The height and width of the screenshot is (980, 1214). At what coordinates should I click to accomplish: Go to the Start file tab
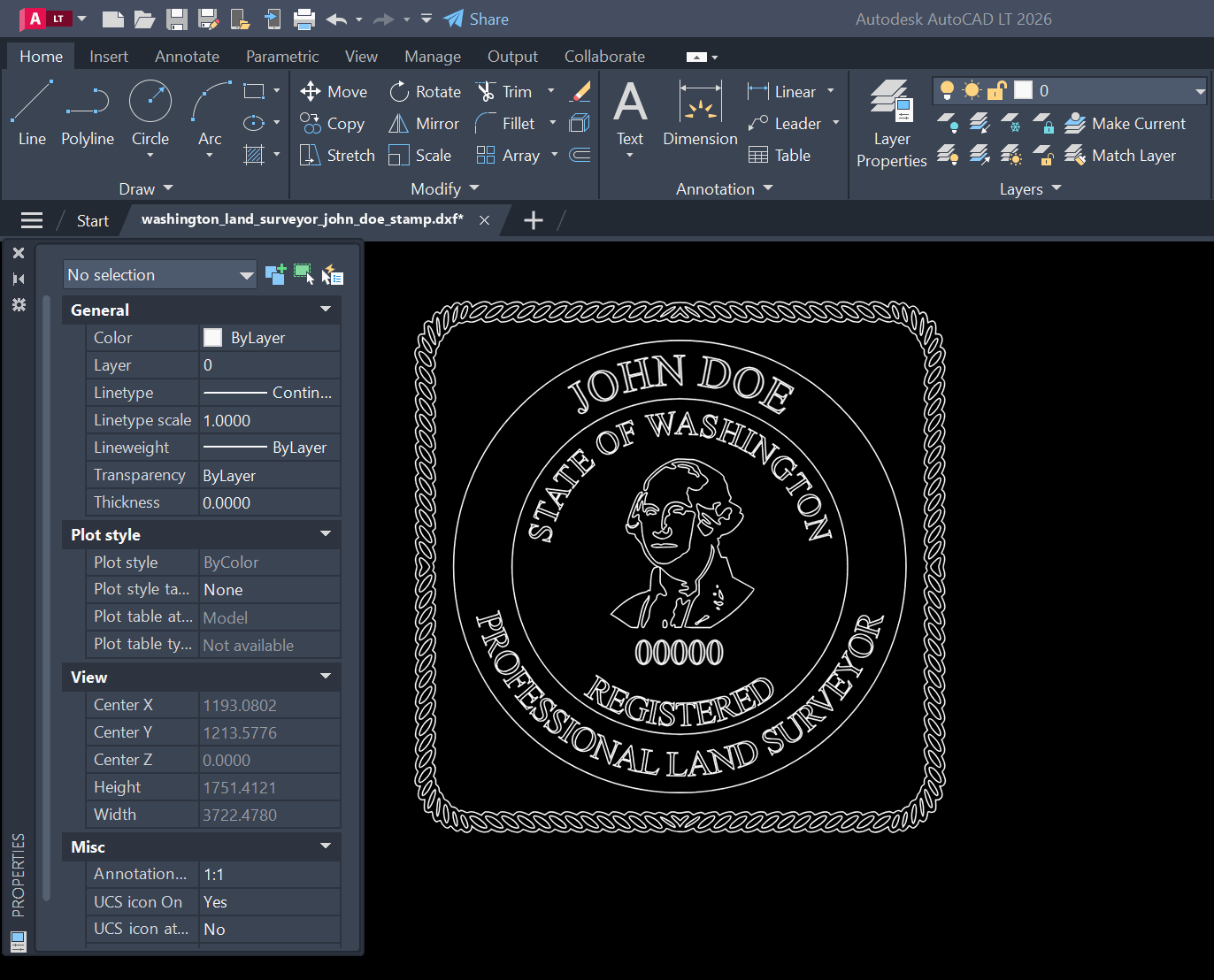92,220
